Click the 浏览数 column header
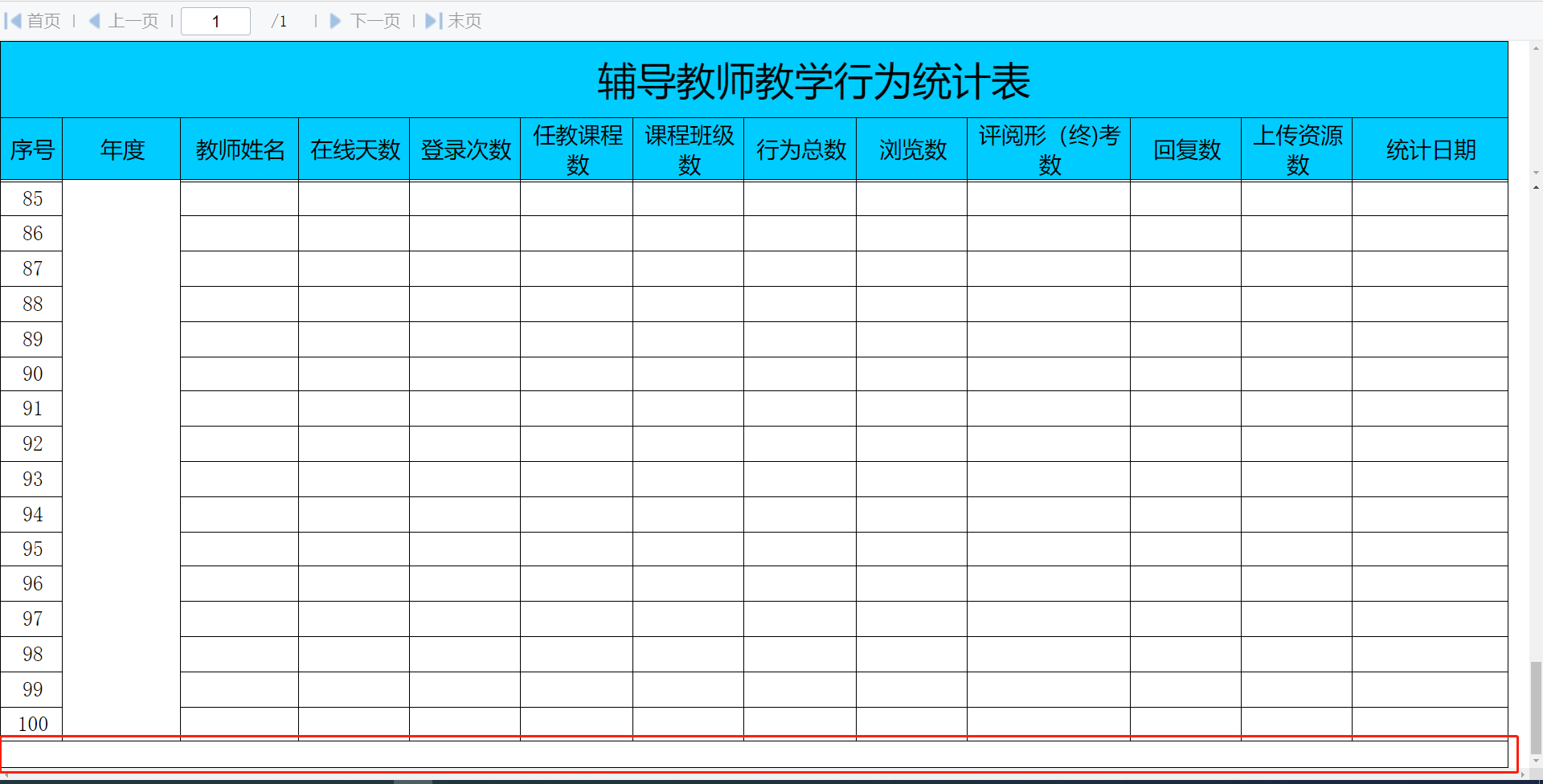1543x784 pixels. (x=912, y=149)
